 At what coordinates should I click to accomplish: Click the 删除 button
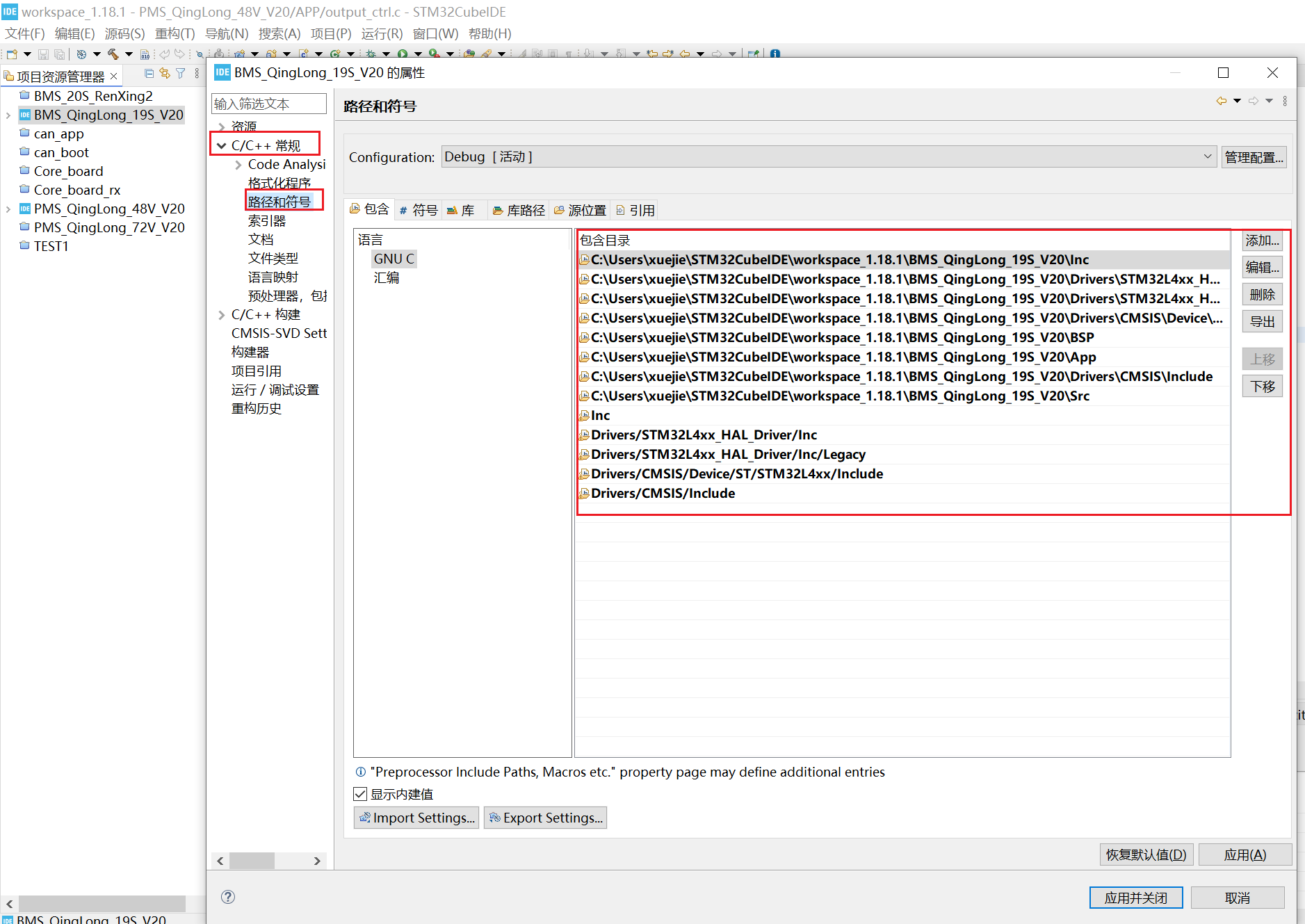click(x=1263, y=295)
